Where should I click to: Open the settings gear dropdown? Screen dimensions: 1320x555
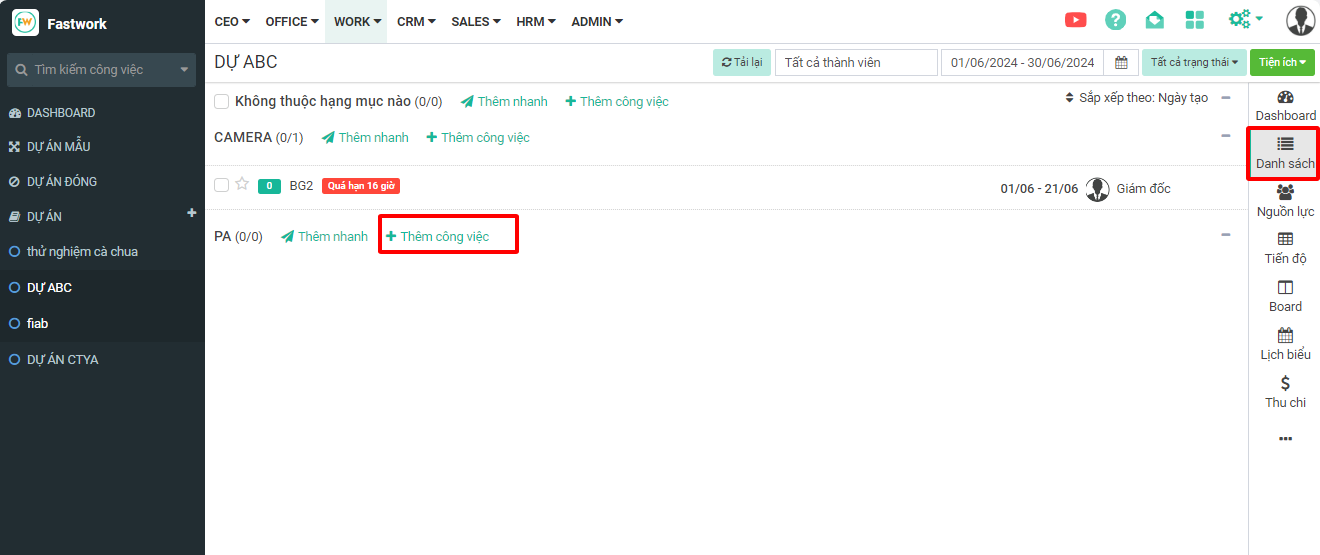[1244, 20]
